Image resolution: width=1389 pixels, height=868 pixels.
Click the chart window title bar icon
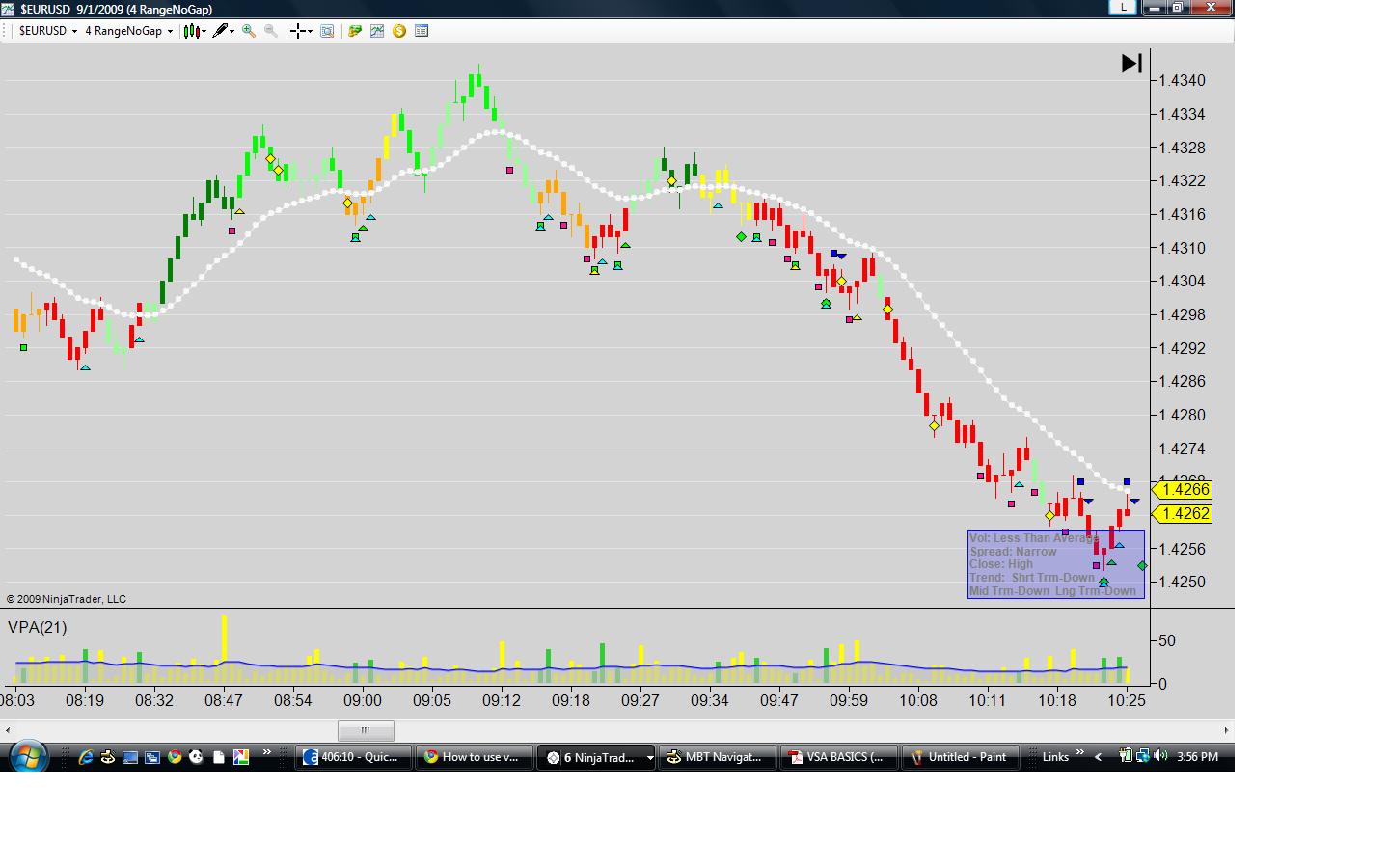coord(9,9)
